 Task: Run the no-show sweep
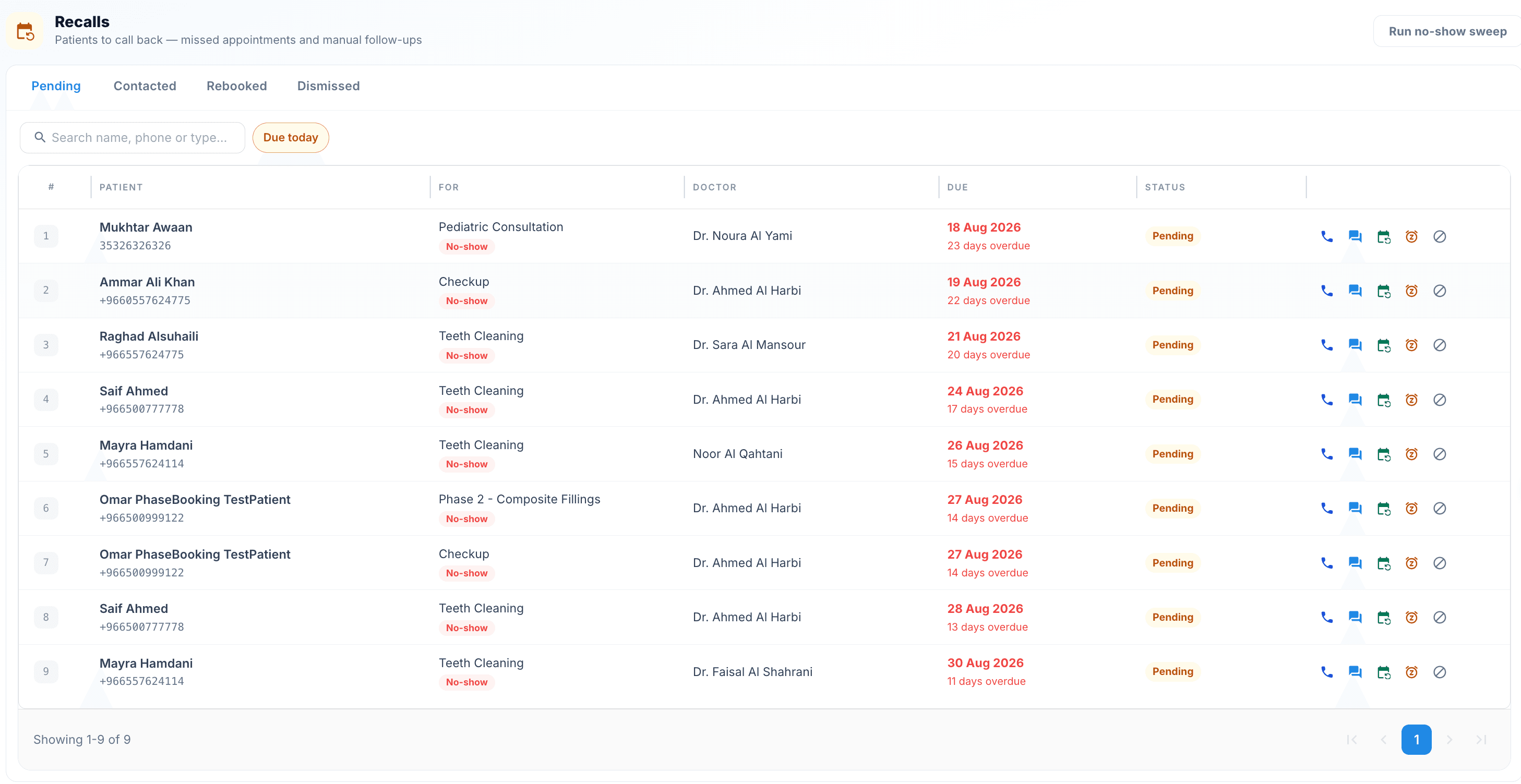coord(1447,31)
